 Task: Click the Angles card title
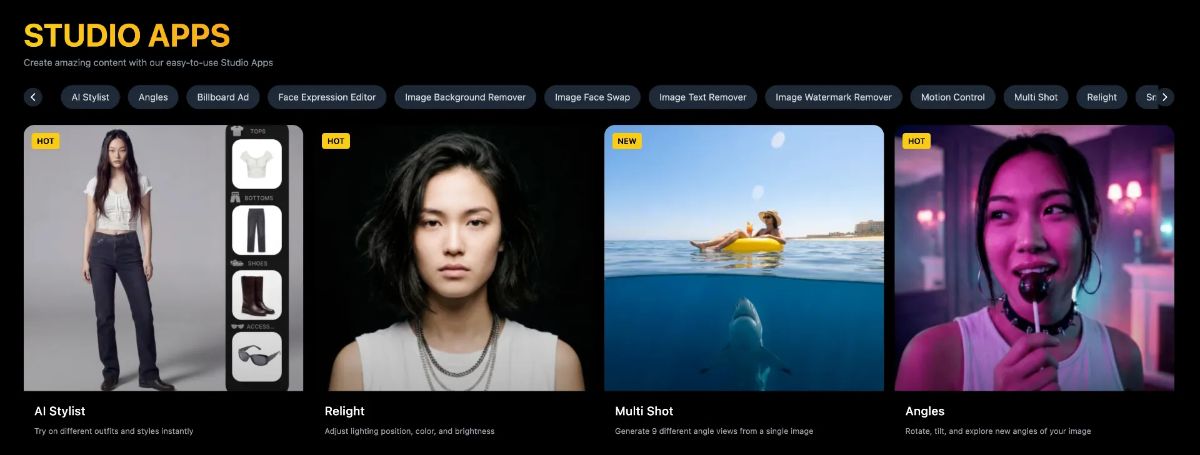tap(924, 411)
